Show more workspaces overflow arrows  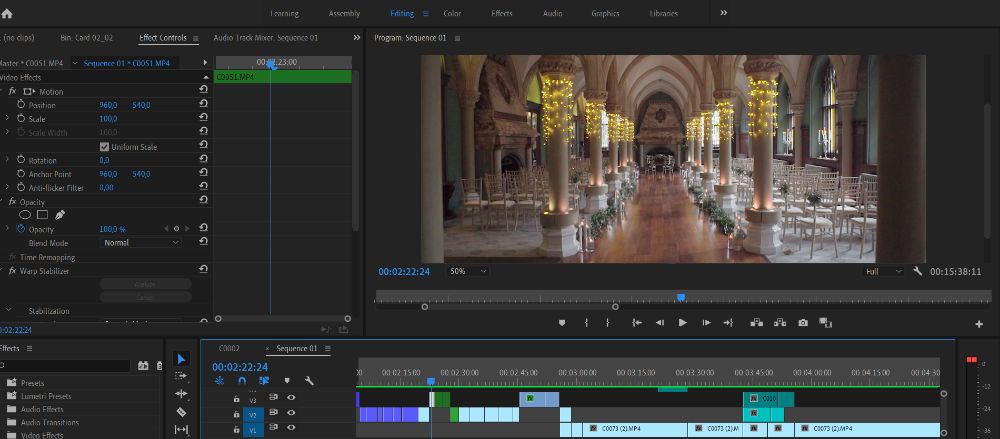tap(723, 13)
